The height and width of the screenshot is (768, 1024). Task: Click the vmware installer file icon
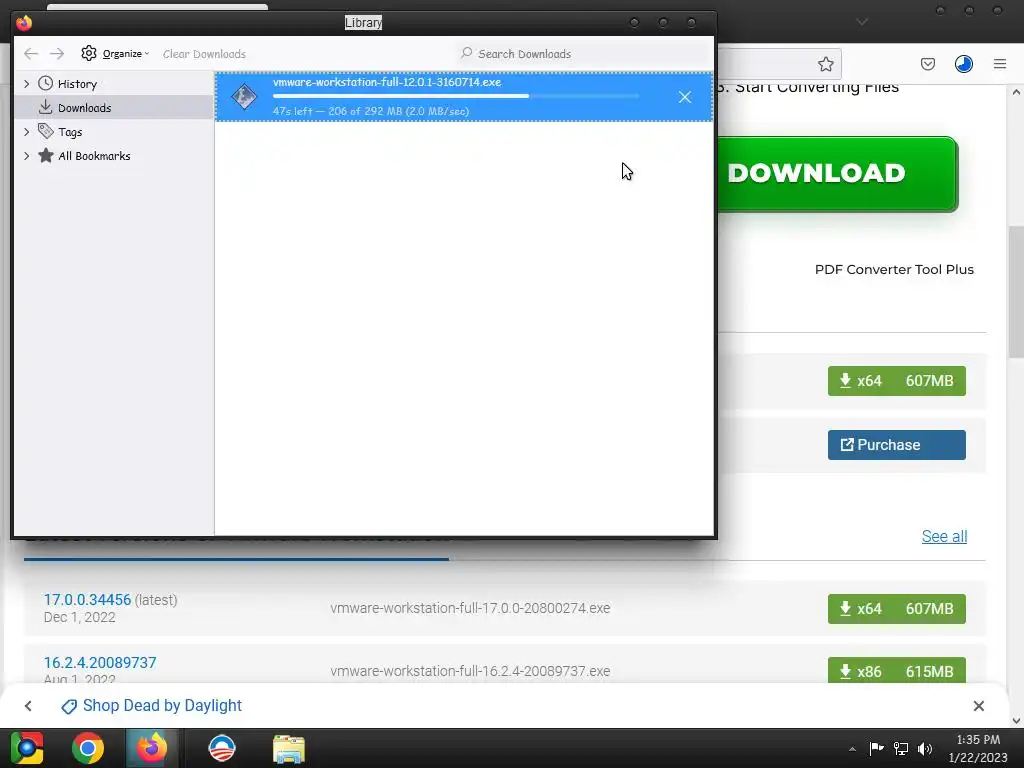(x=244, y=97)
